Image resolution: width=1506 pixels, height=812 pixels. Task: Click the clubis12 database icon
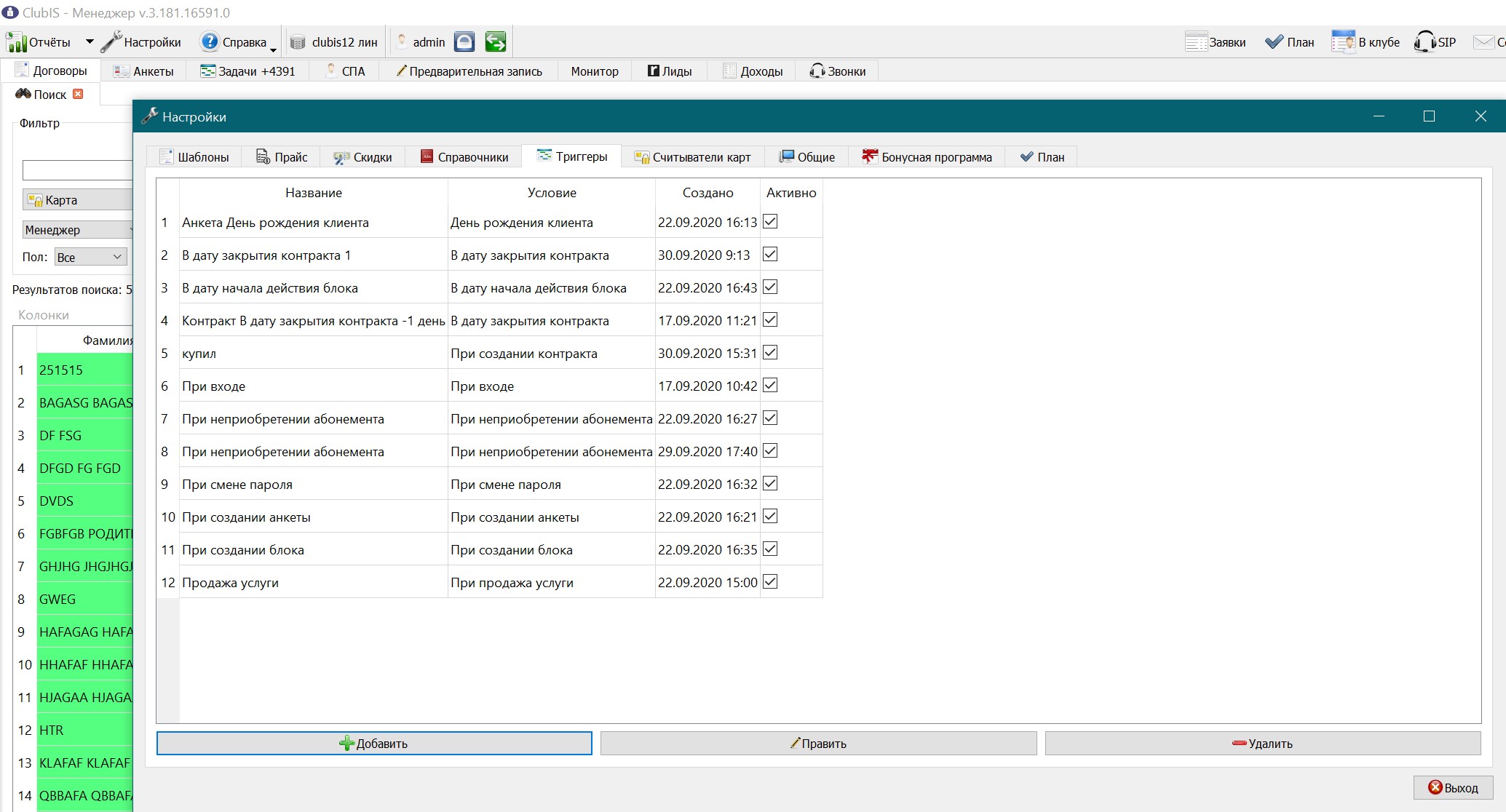point(298,42)
